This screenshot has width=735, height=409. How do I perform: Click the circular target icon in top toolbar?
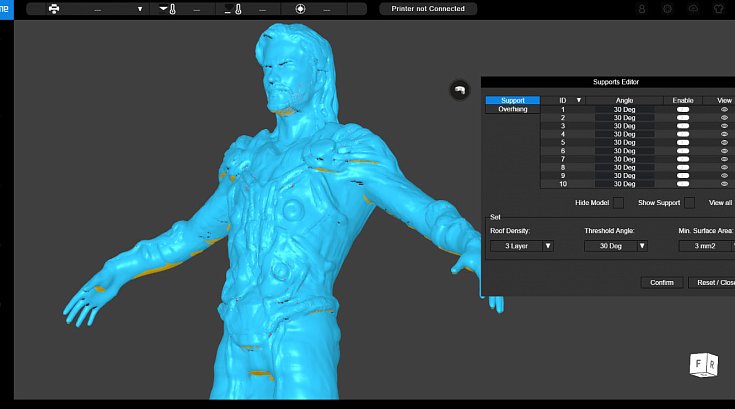click(300, 9)
